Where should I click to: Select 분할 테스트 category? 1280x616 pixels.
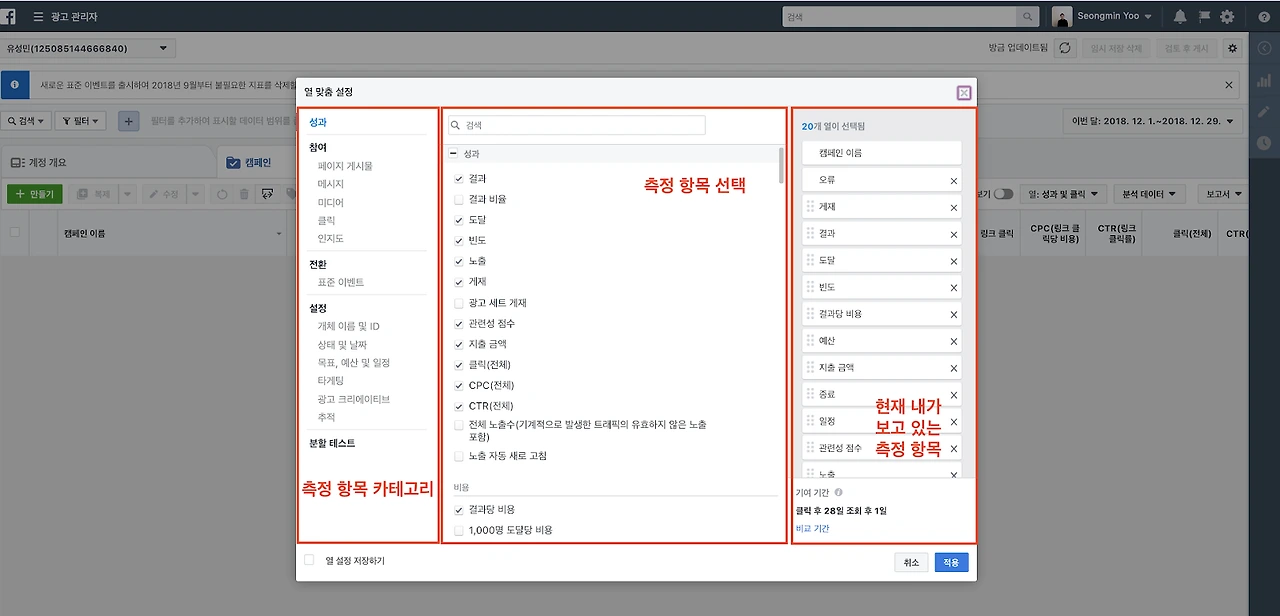(332, 443)
